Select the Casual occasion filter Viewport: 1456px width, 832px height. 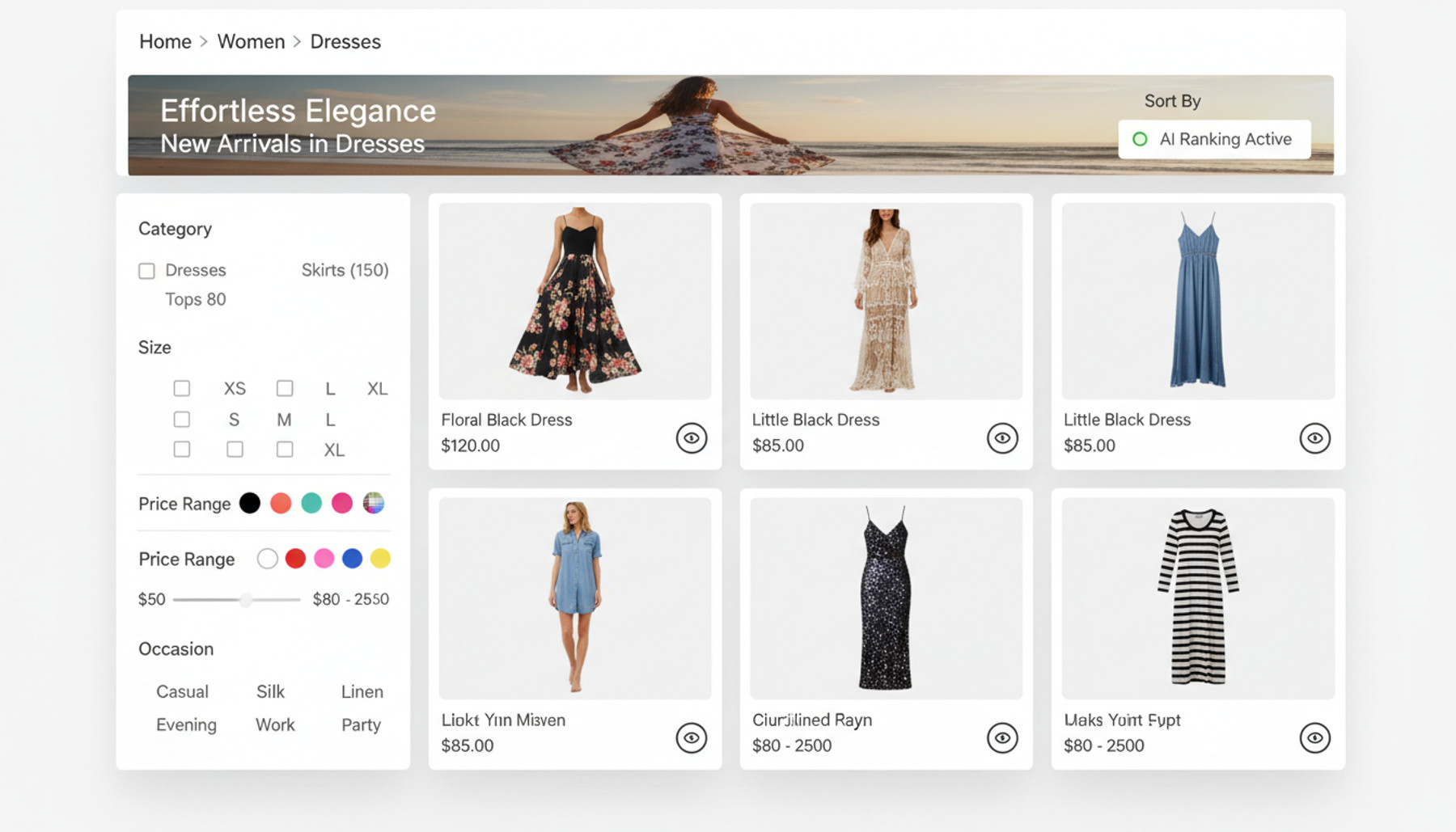[182, 691]
